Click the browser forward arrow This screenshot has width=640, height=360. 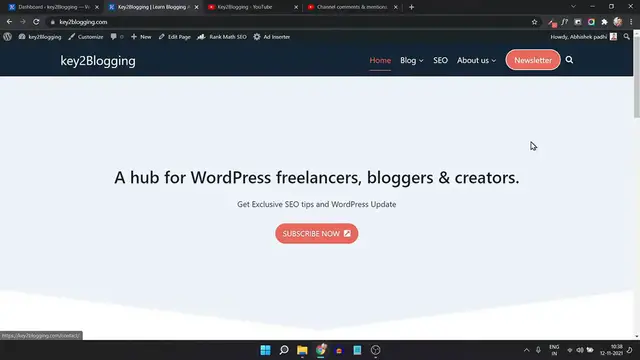click(x=23, y=22)
